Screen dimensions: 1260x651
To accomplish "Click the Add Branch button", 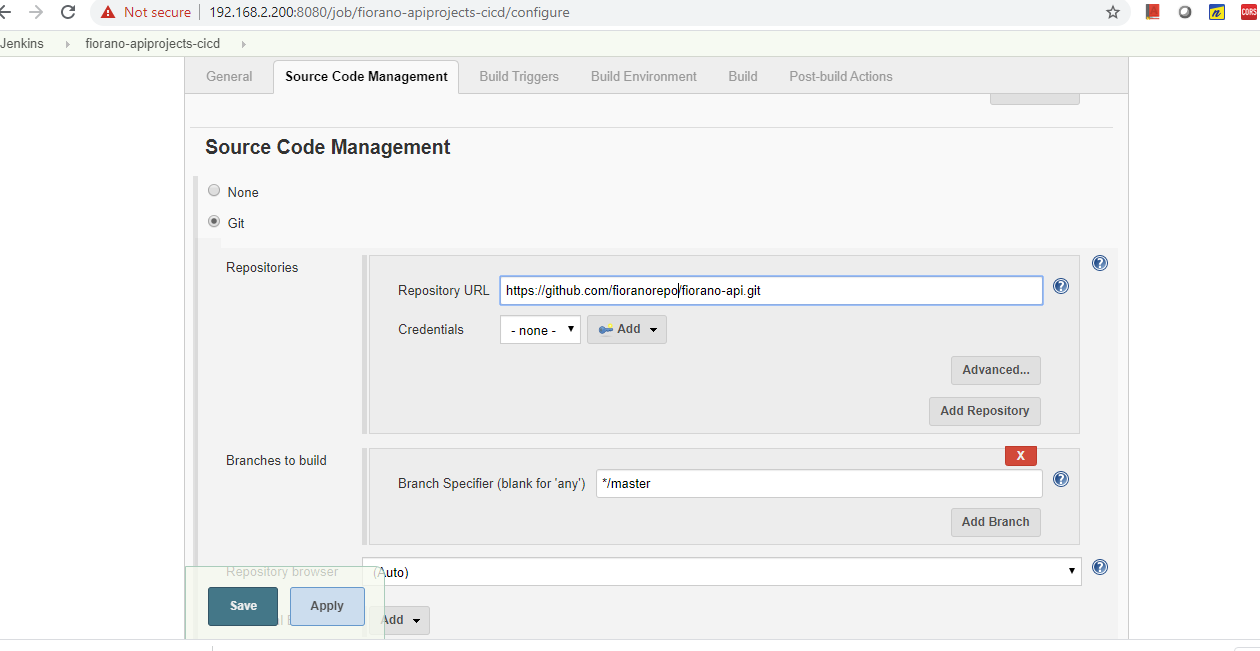I will coord(996,522).
